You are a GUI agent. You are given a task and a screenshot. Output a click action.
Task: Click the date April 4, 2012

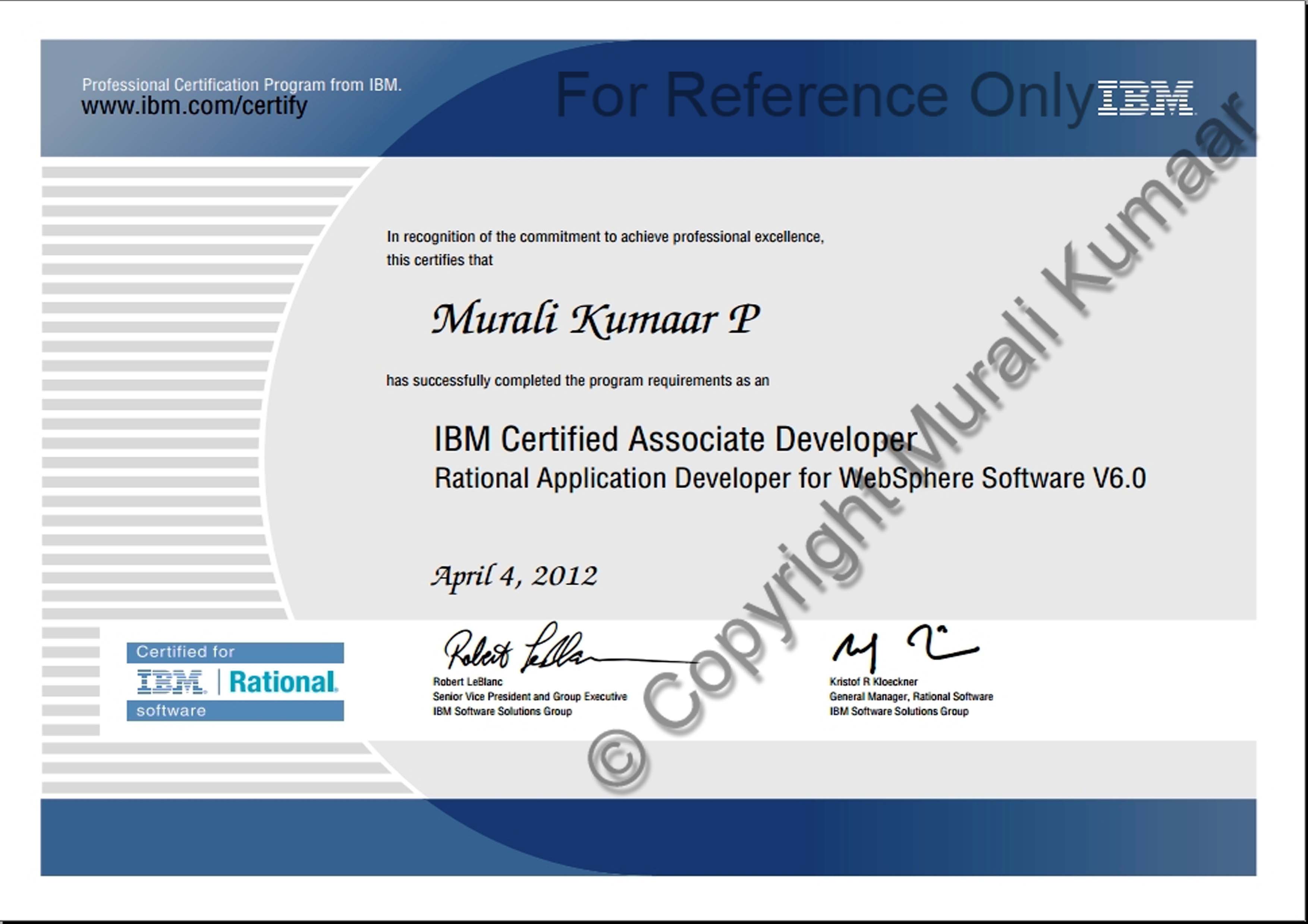click(x=514, y=576)
